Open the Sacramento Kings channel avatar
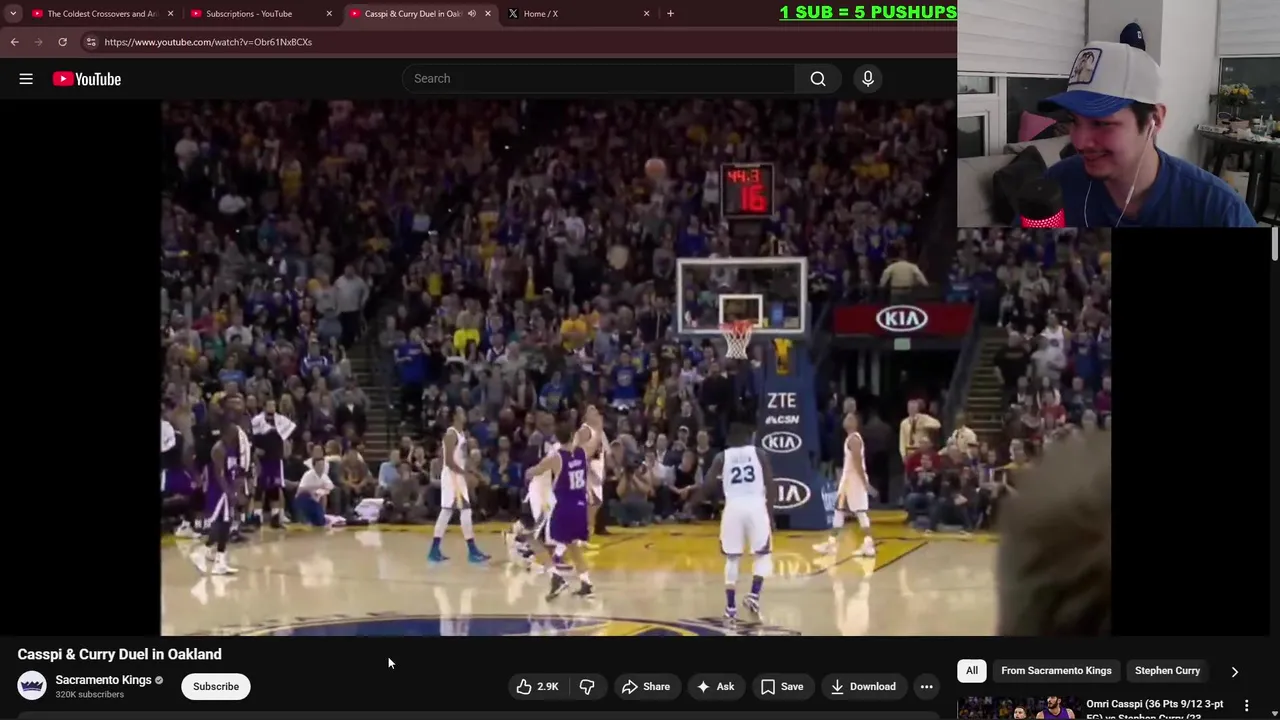Image resolution: width=1280 pixels, height=720 pixels. coord(32,686)
